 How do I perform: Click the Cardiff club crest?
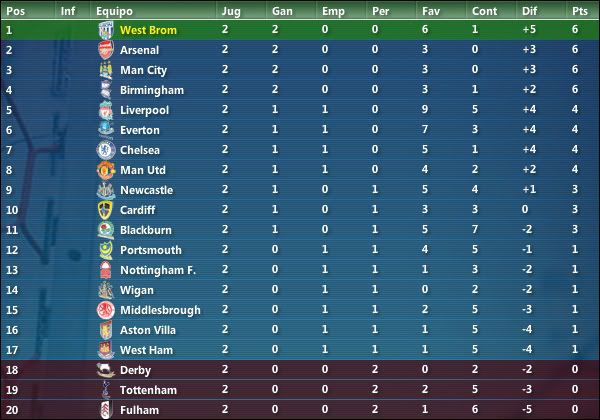(x=106, y=210)
